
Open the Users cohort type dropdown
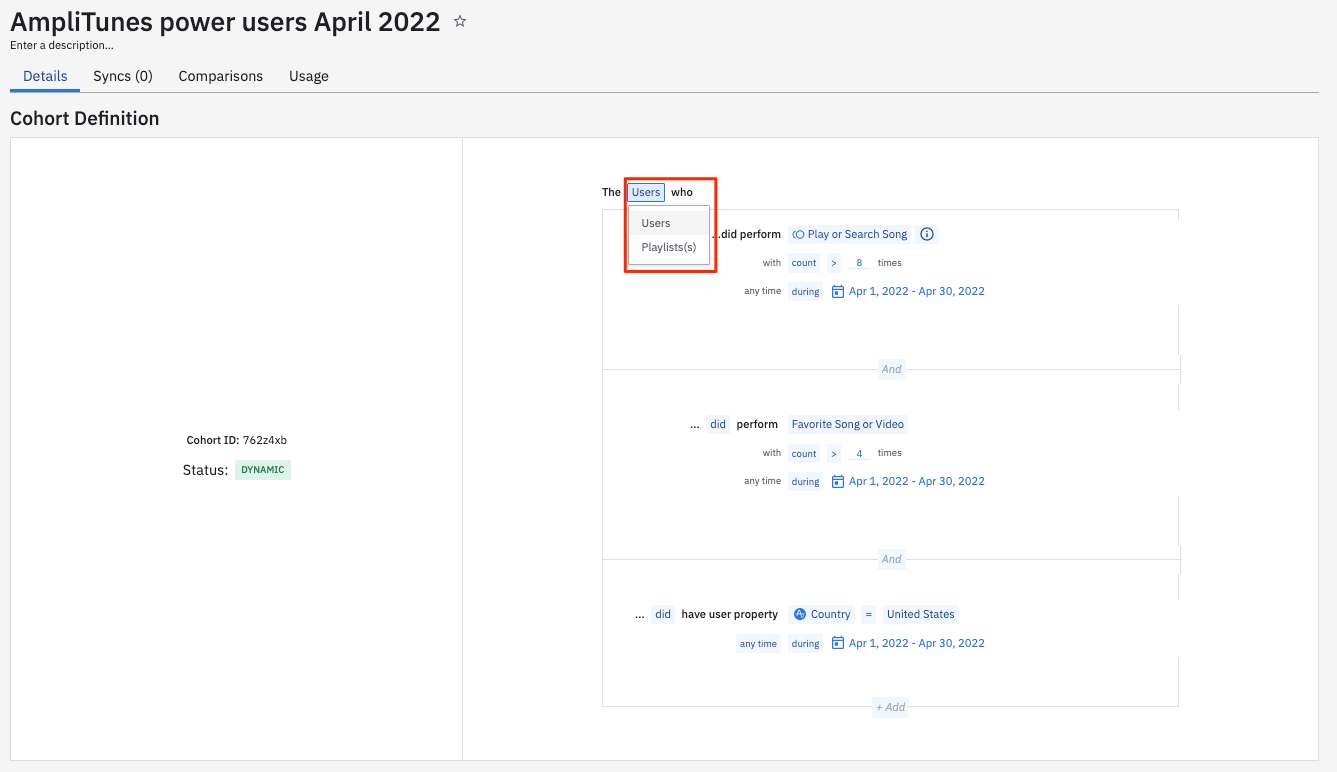[646, 192]
